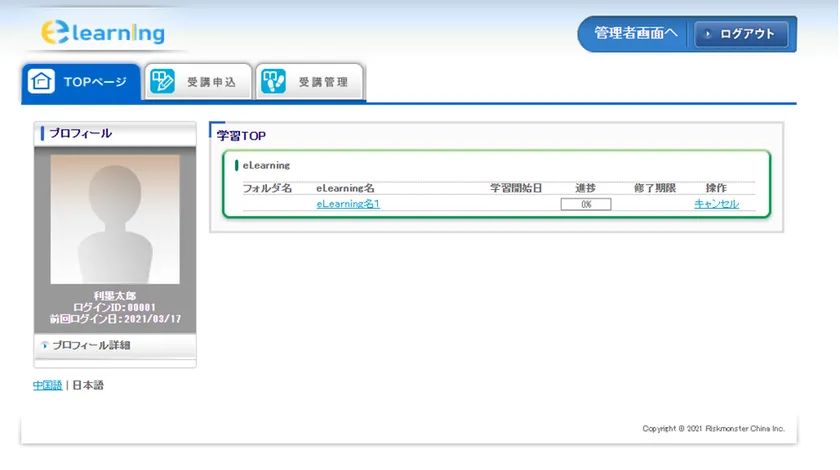840x470 pixels.
Task: Click キャンセル link in 操作 column
Action: click(x=716, y=204)
